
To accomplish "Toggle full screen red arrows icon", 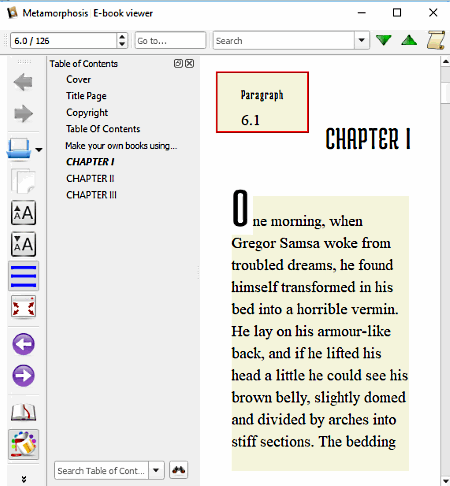I will pos(23,307).
